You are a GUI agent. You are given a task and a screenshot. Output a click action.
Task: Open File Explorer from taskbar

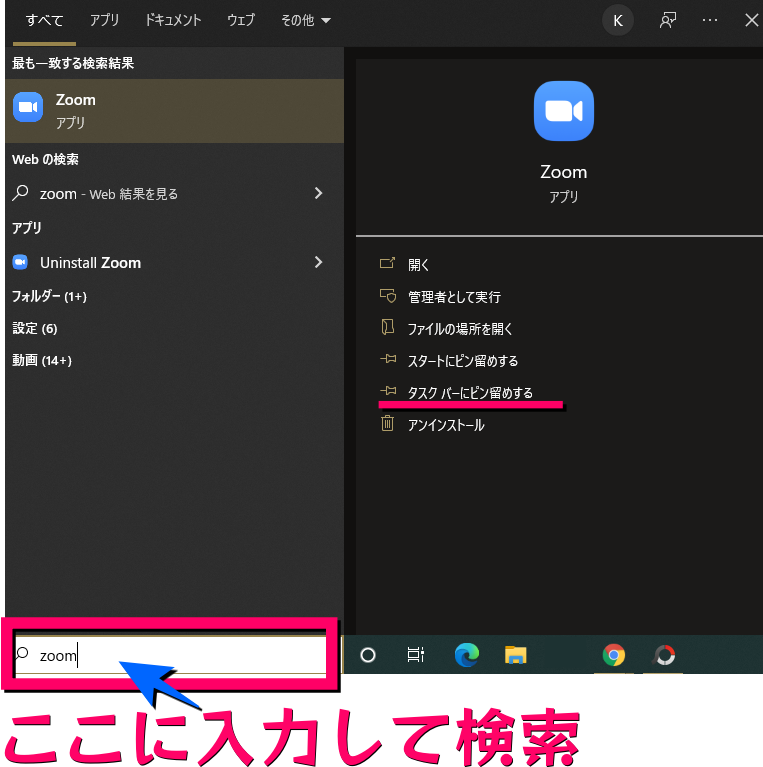click(516, 654)
